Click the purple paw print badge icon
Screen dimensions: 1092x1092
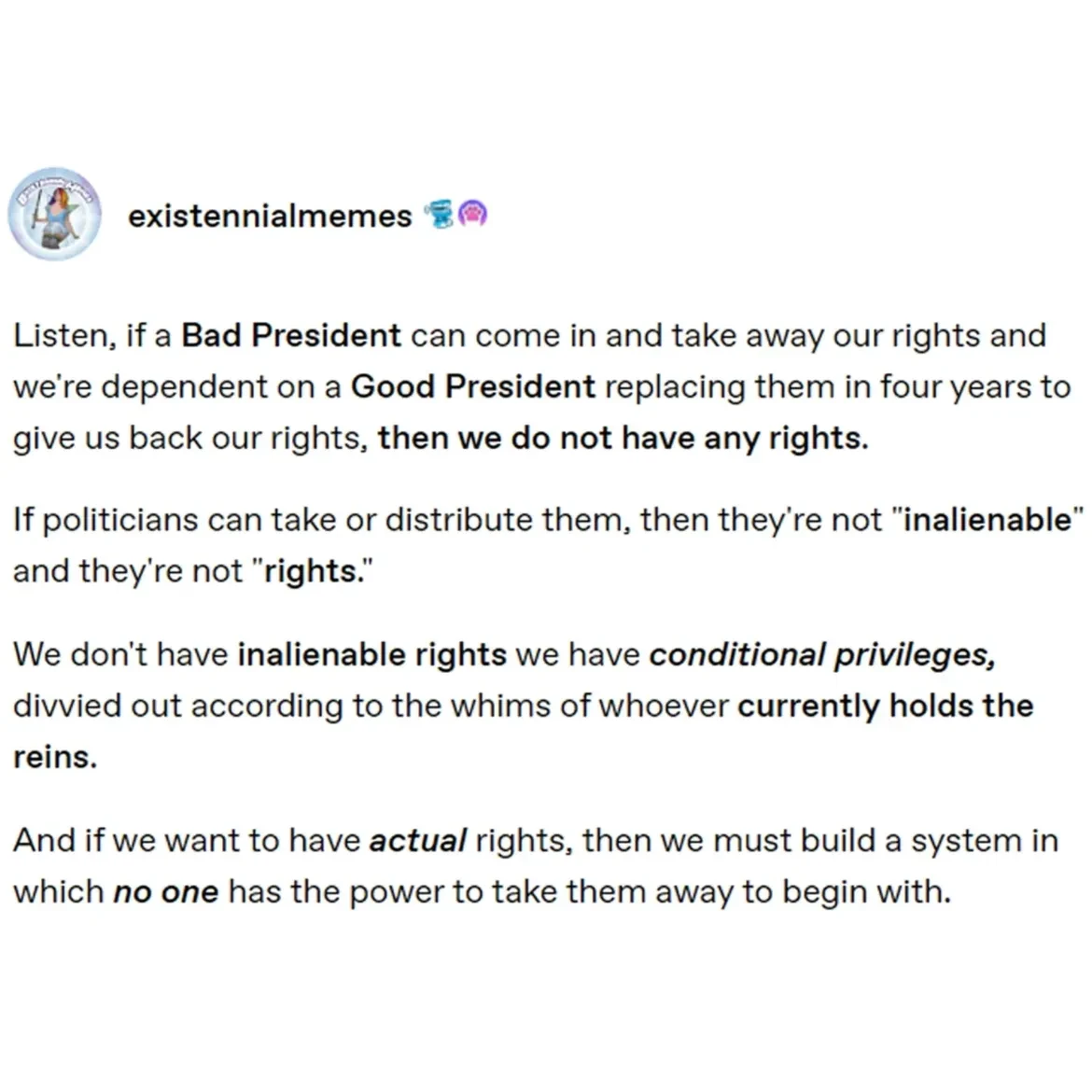(473, 216)
